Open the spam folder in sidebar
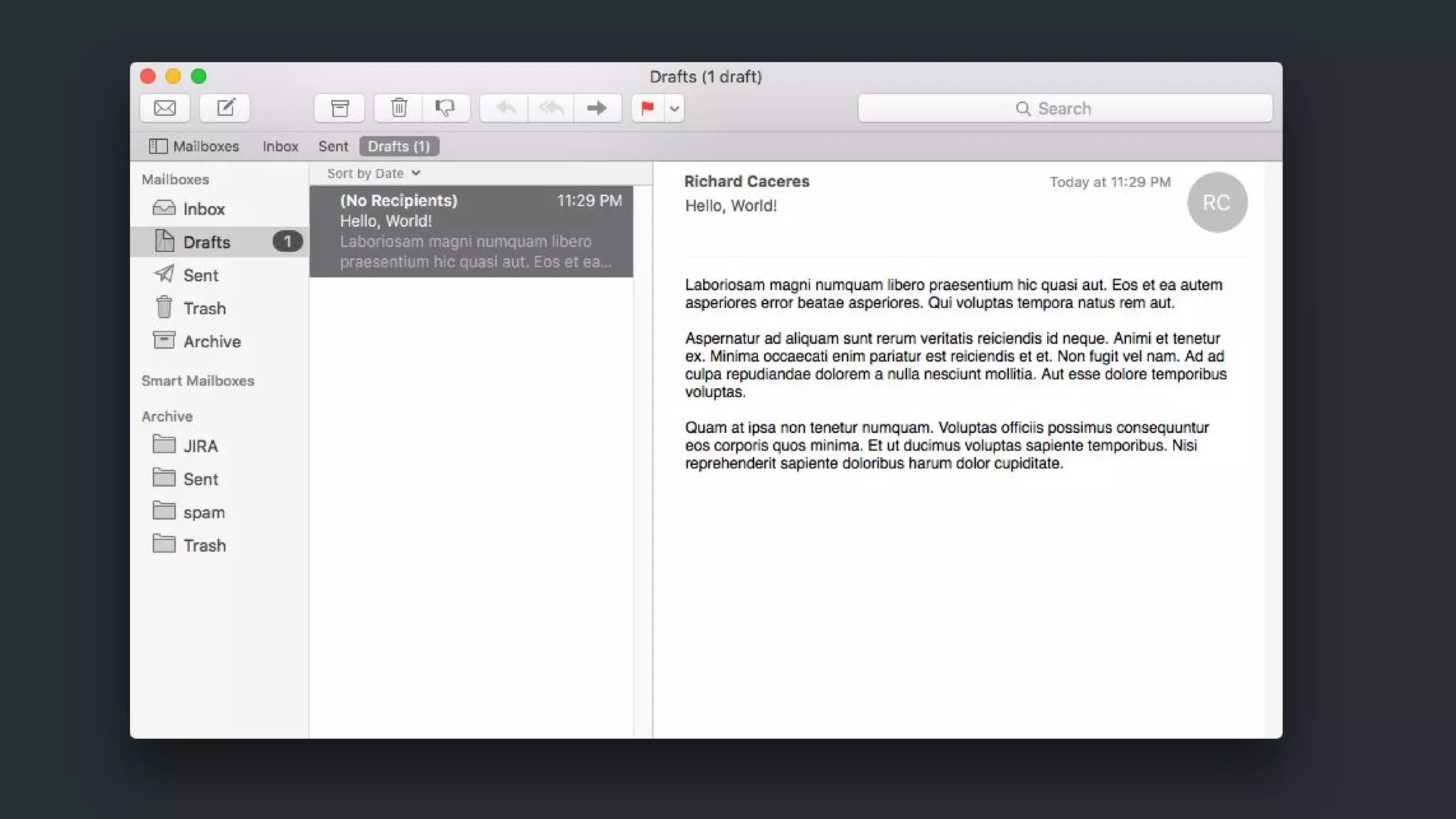The image size is (1456, 819). click(203, 513)
